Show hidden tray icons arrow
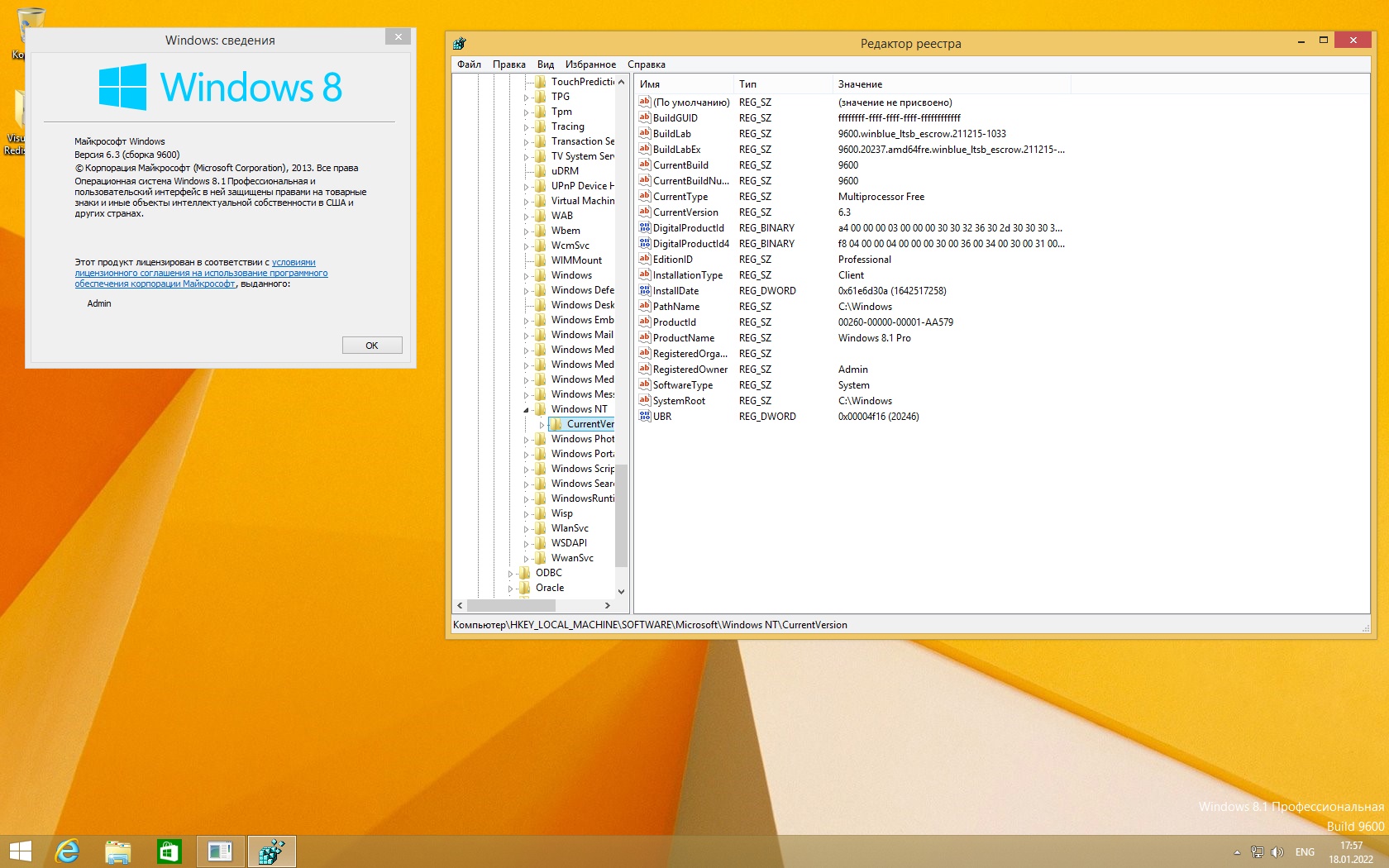Viewport: 1389px width, 868px height. [x=1237, y=852]
